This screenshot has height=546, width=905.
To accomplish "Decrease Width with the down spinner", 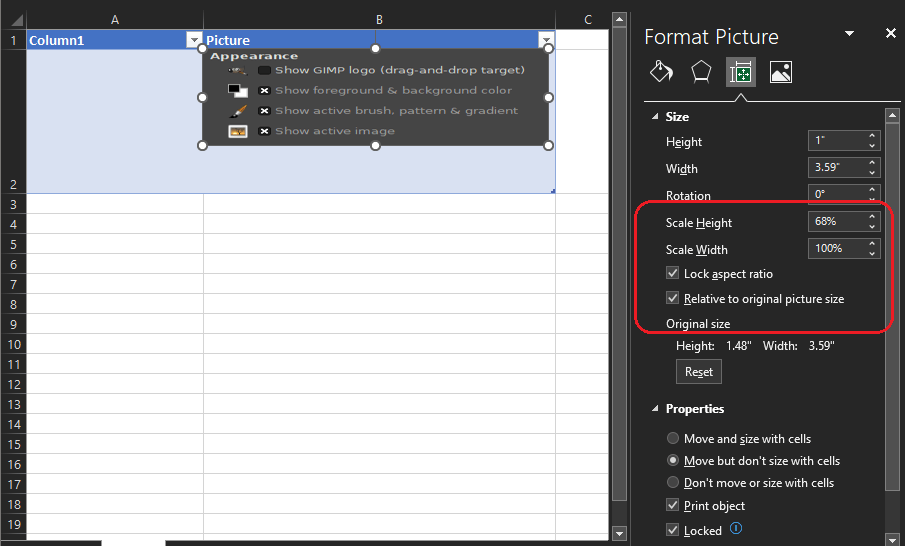I will click(872, 173).
